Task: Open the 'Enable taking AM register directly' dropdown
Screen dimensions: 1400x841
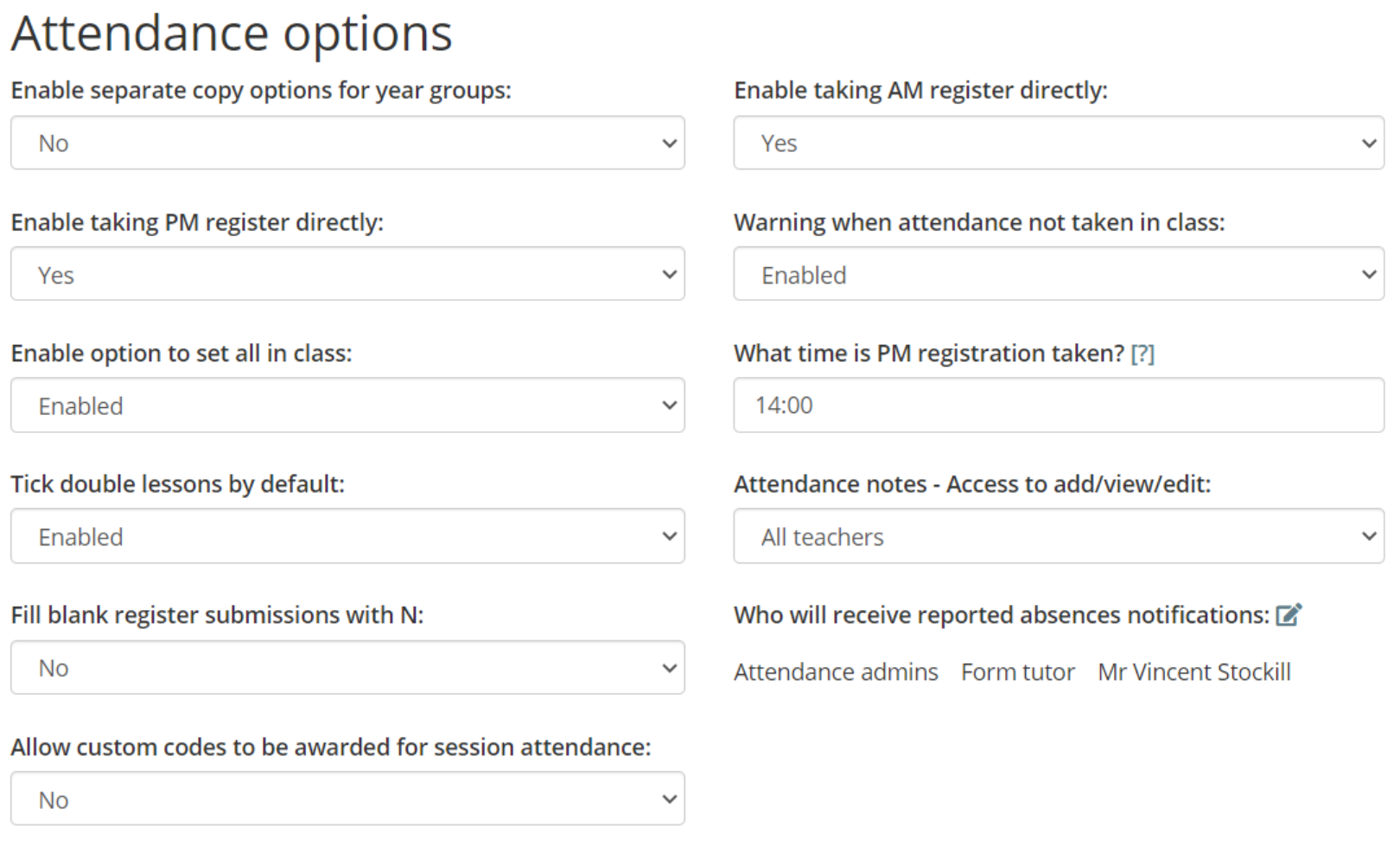Action: [x=1059, y=143]
